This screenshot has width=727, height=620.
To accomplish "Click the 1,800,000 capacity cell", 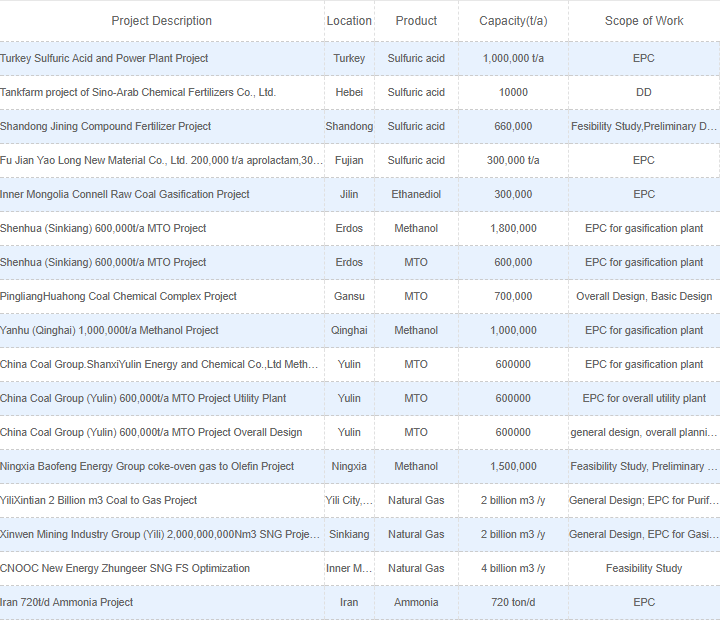I will click(x=513, y=228).
